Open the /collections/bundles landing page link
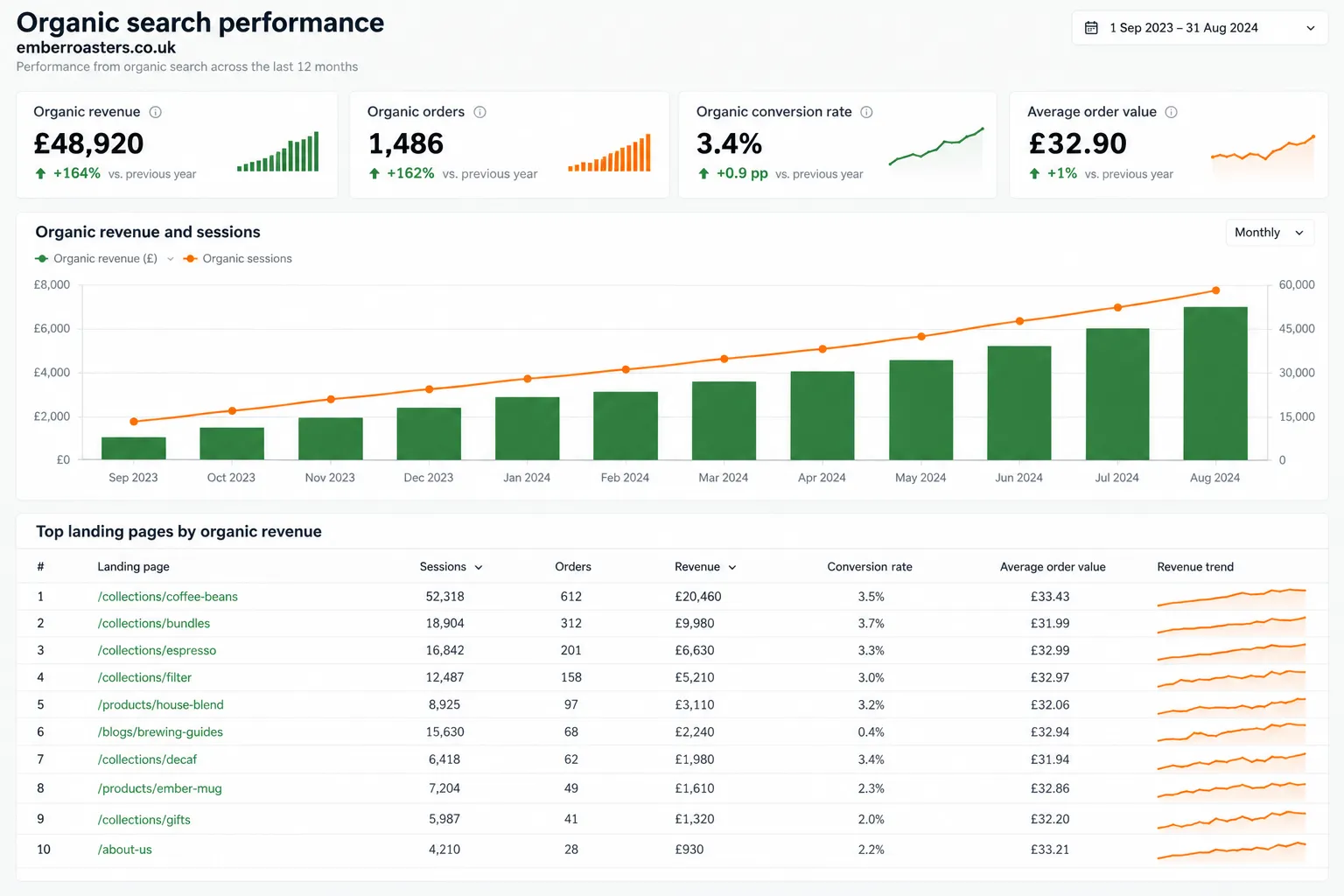This screenshot has height=896, width=1344. pos(154,624)
